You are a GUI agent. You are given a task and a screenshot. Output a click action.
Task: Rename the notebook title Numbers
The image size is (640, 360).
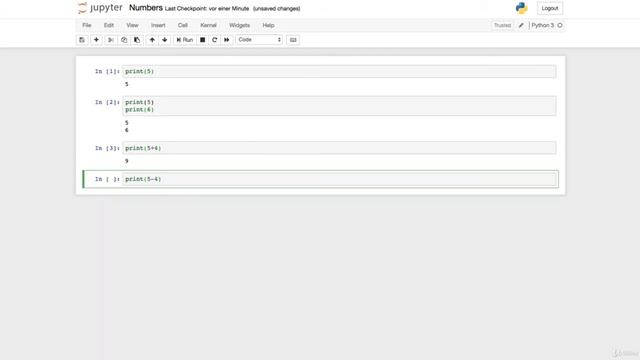pyautogui.click(x=146, y=8)
